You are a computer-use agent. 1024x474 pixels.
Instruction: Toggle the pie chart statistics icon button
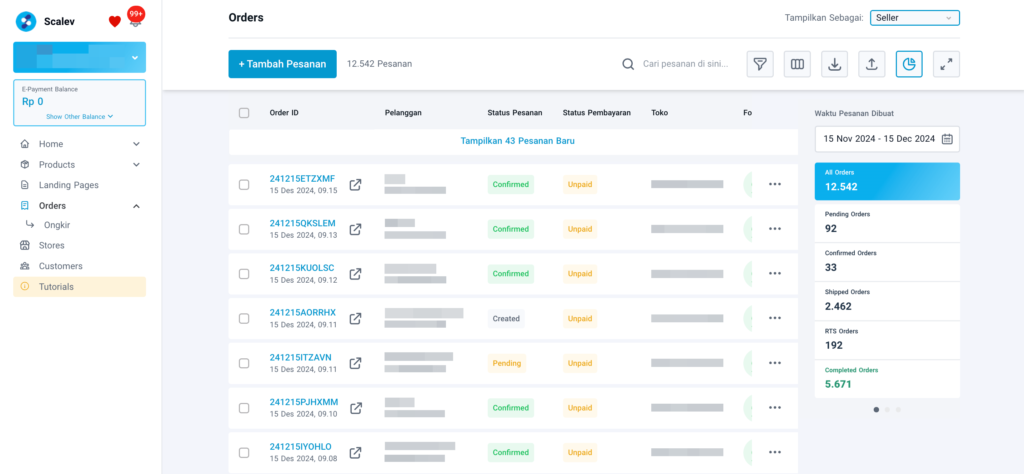click(x=909, y=64)
